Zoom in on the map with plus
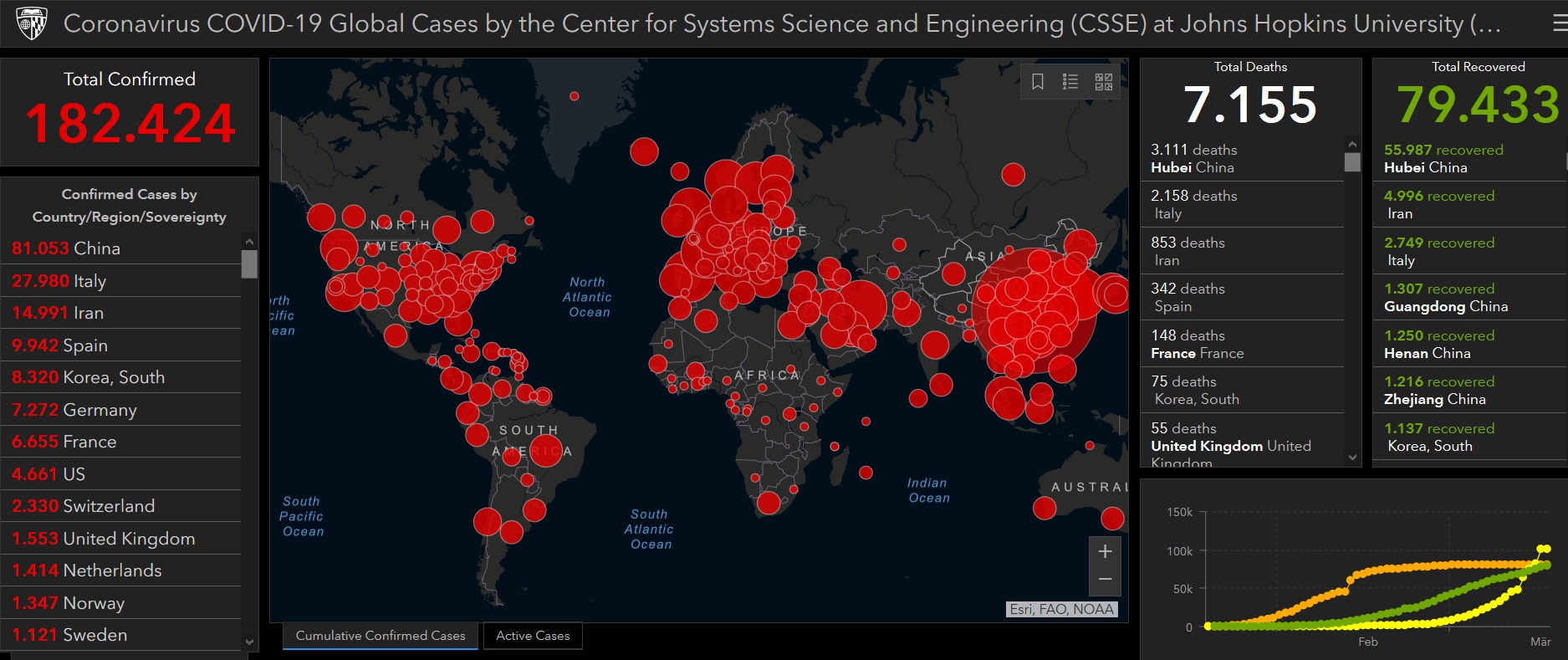The height and width of the screenshot is (660, 1568). click(1105, 551)
